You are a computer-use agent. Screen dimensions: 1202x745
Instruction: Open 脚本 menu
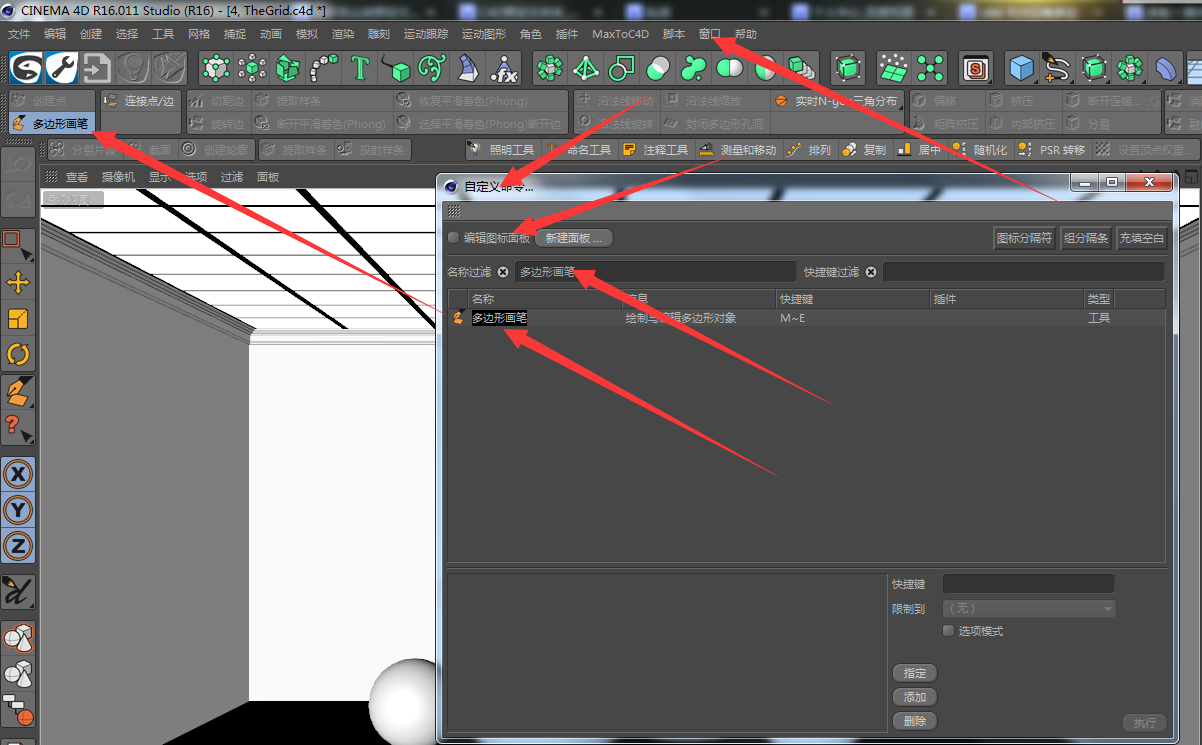coord(674,34)
